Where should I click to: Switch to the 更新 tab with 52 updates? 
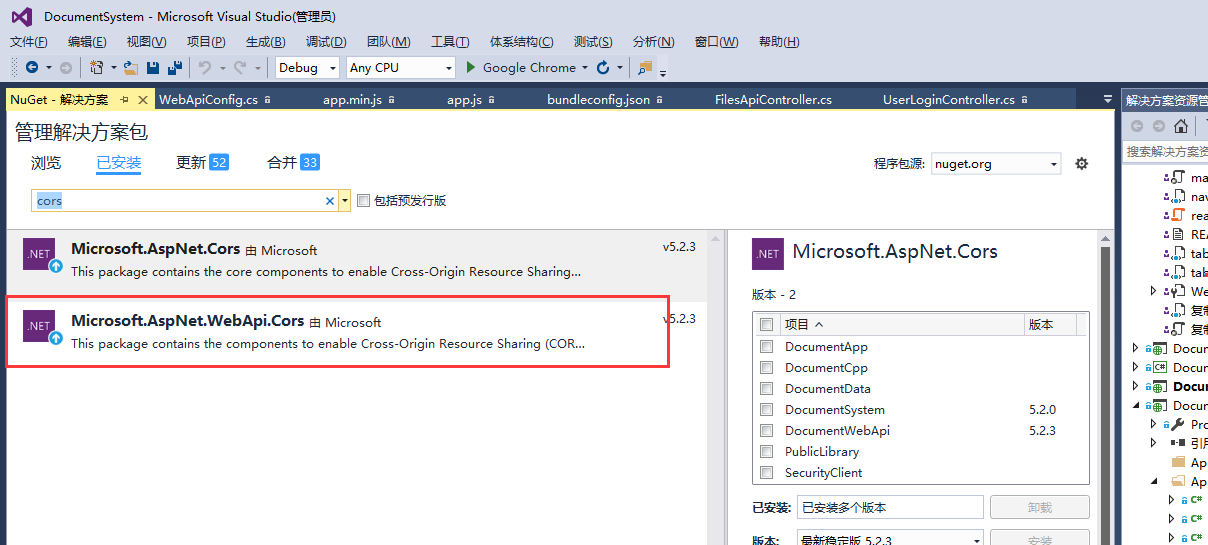tap(202, 163)
